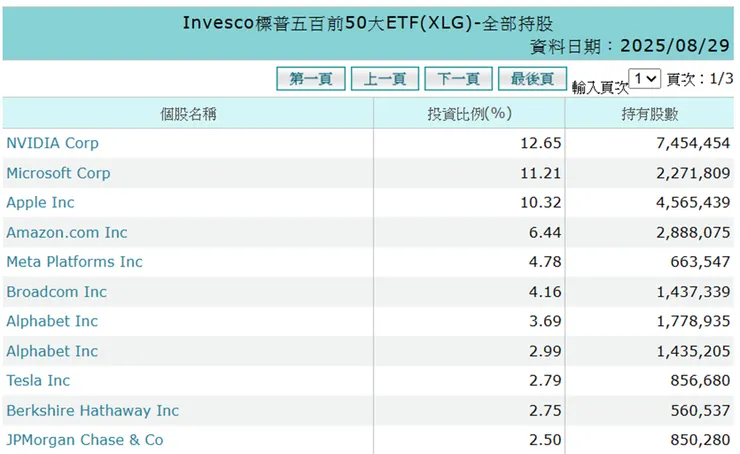Click the 頁次 1/3 page indicator
The height and width of the screenshot is (454, 740).
(700, 79)
